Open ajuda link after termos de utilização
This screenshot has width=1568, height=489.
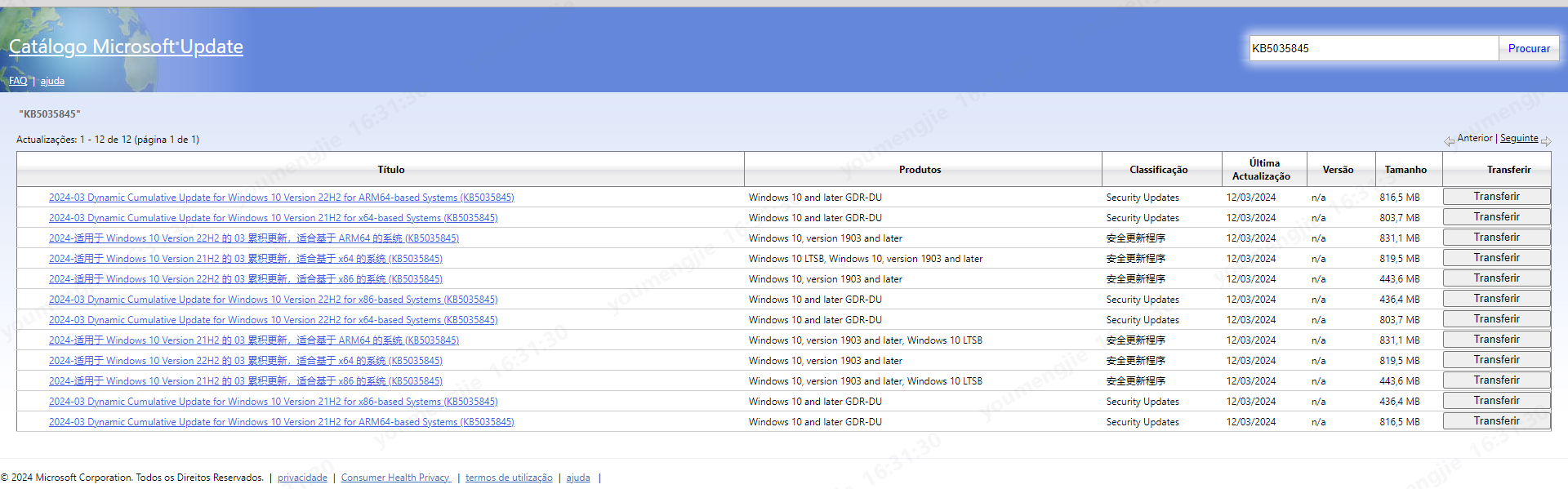pos(578,478)
